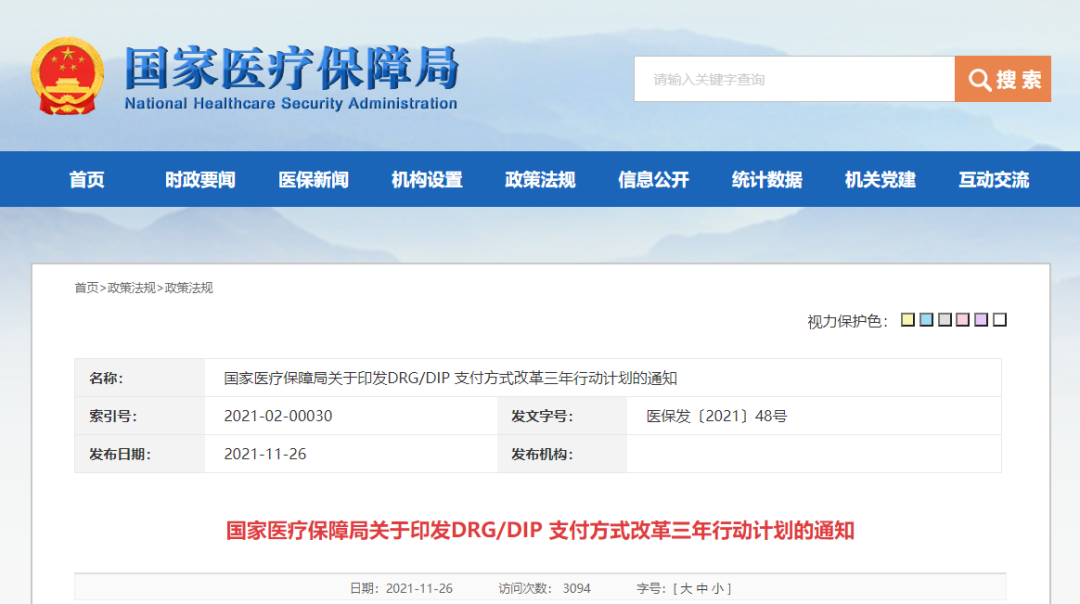Pick the purple eye-protection color swatch
Image resolution: width=1080 pixels, height=604 pixels.
[982, 320]
